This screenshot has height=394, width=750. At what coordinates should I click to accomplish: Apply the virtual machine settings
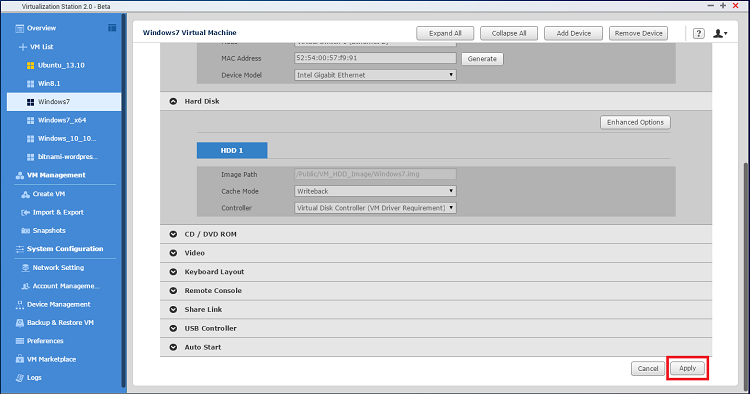pyautogui.click(x=687, y=368)
